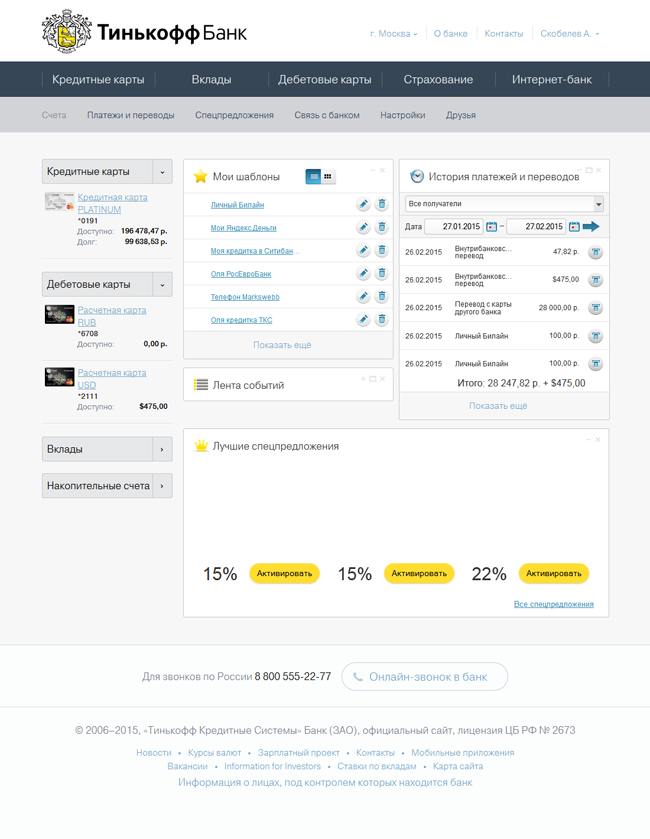Open Все спецпредложения link

[554, 604]
